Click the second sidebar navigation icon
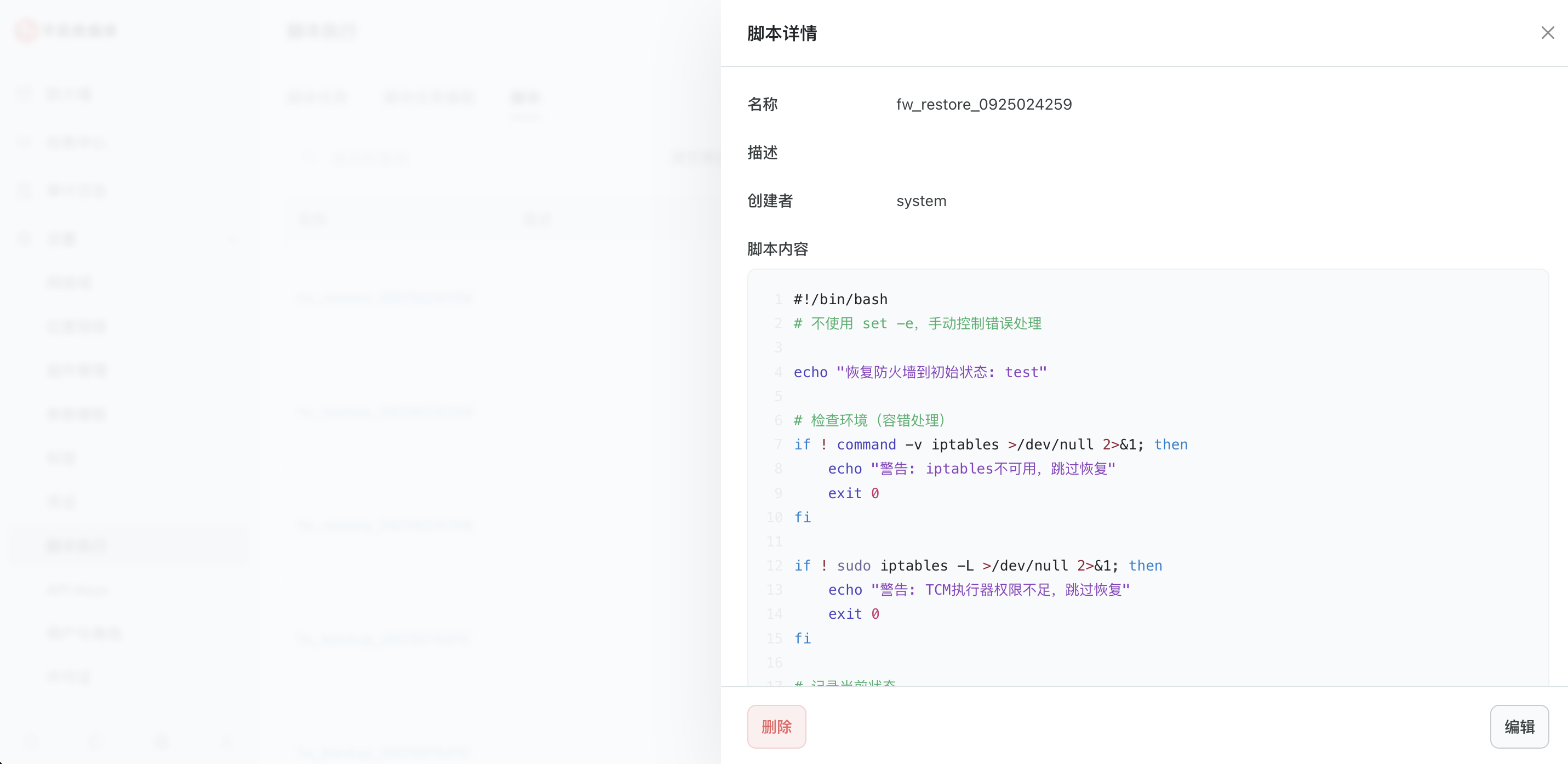This screenshot has height=764, width=1568. [x=24, y=141]
